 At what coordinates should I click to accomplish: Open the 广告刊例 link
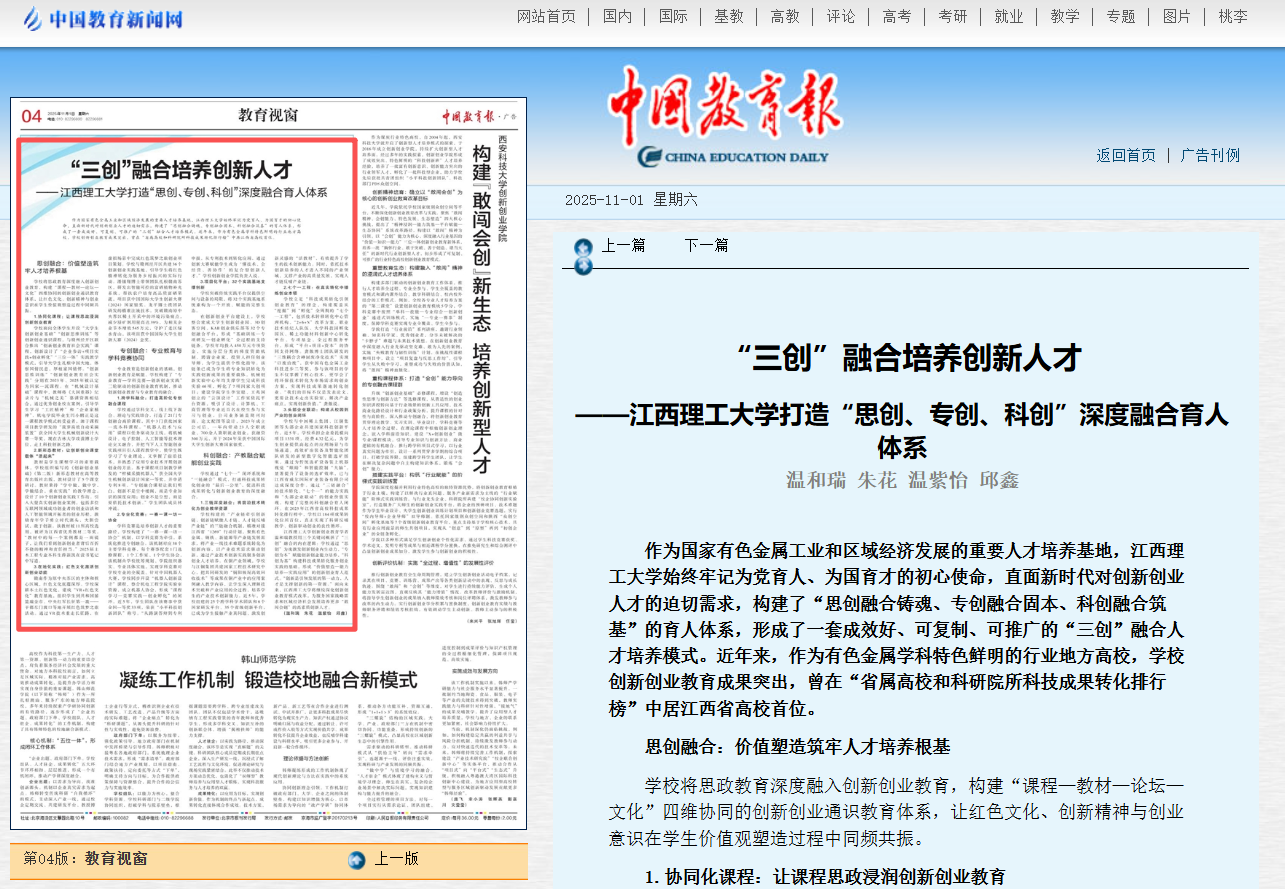tap(1210, 155)
